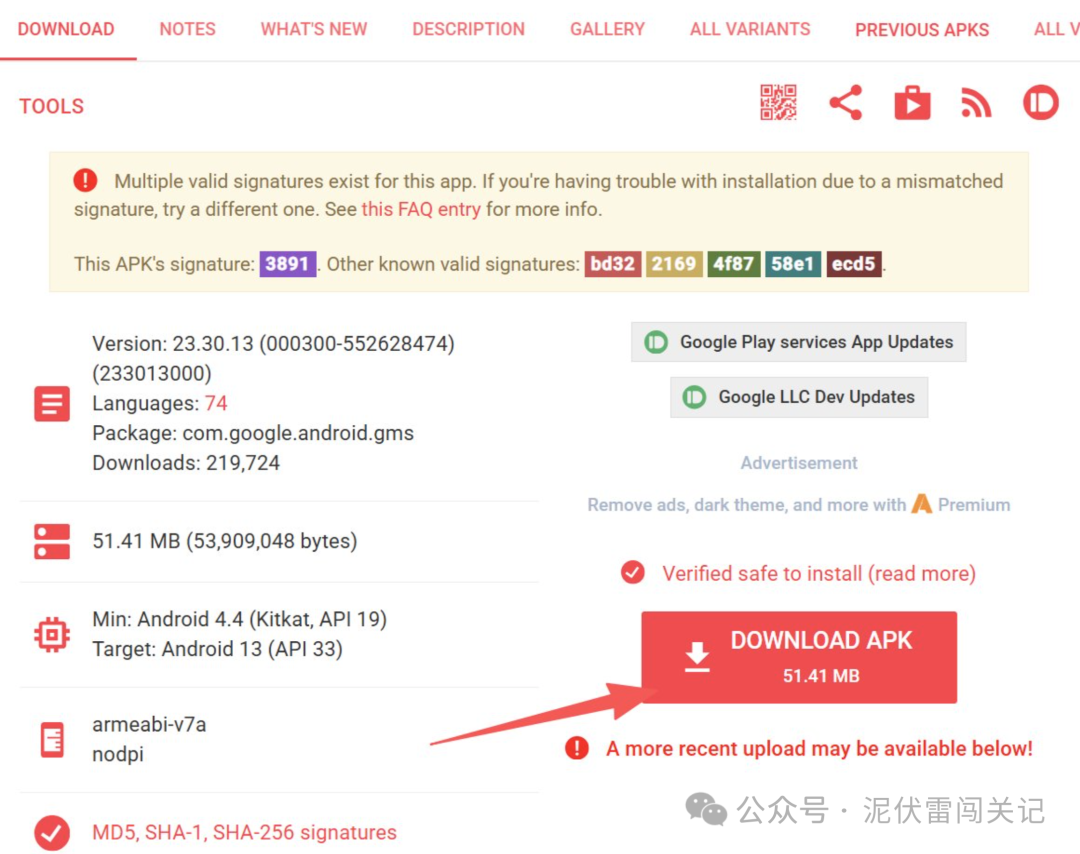Image resolution: width=1080 pixels, height=854 pixels.
Task: Click the 'A more recent upload' warning link
Action: [819, 748]
